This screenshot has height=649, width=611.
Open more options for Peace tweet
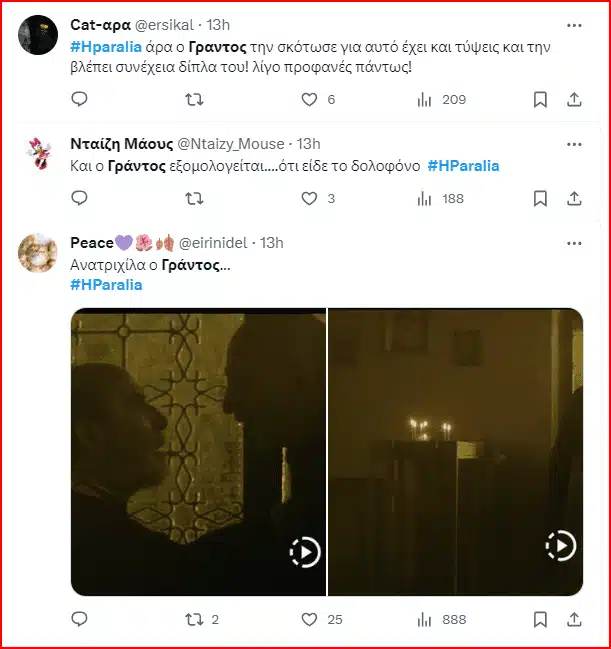574,243
